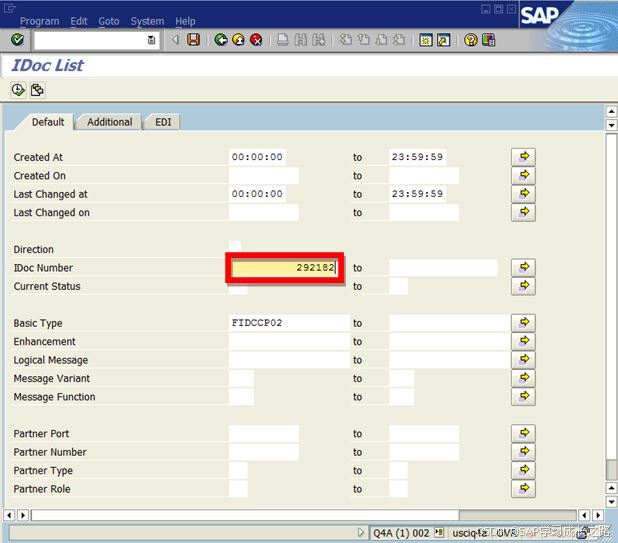Screen dimensions: 618x543
Task: Open the Help menu
Action: (x=185, y=21)
